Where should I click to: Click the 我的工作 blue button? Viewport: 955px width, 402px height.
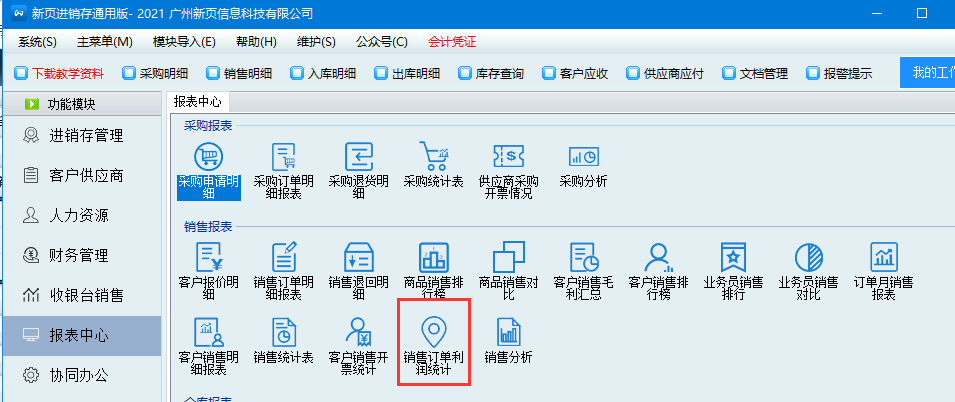927,73
